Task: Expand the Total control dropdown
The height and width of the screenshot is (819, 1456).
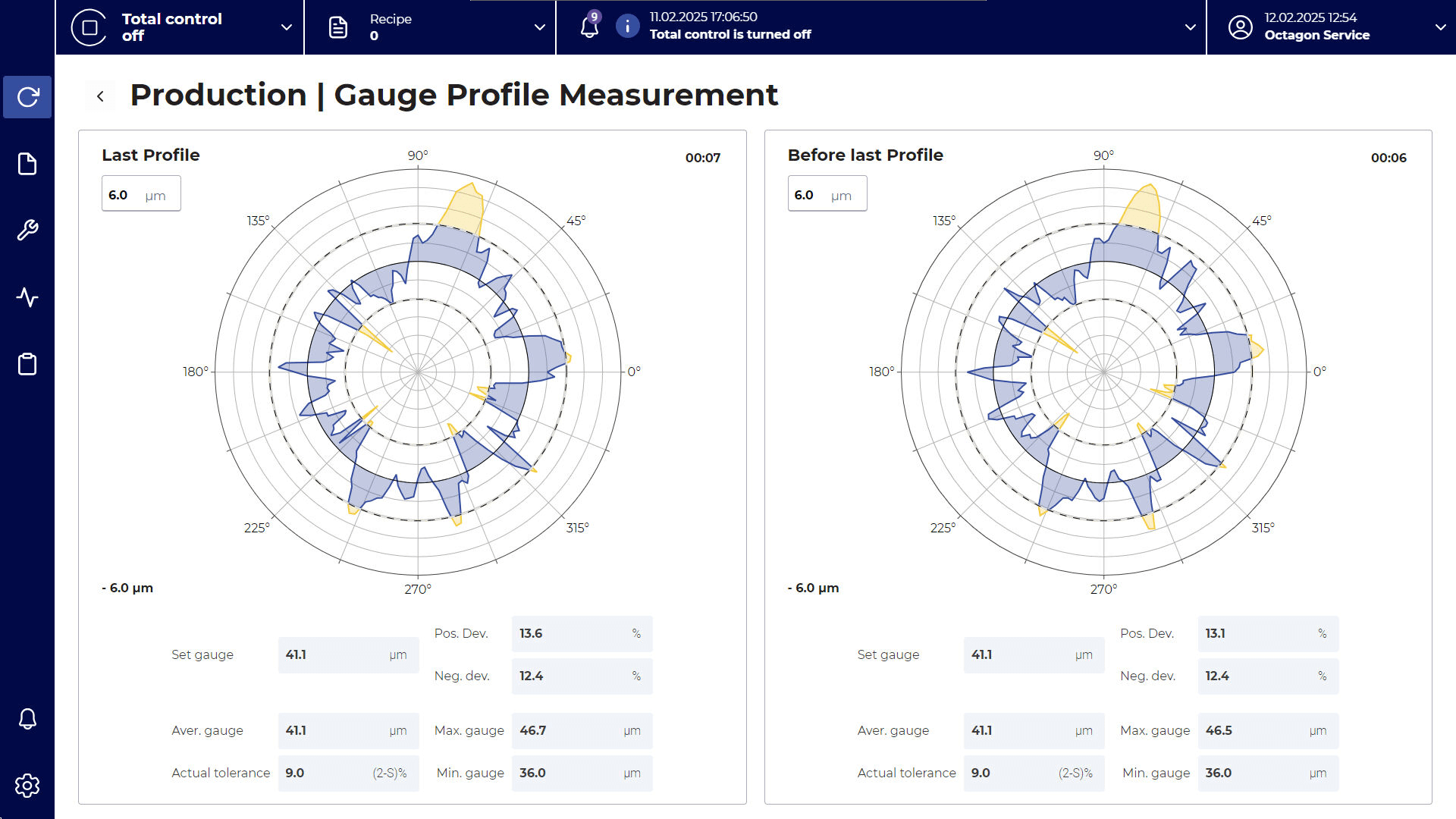Action: point(287,27)
